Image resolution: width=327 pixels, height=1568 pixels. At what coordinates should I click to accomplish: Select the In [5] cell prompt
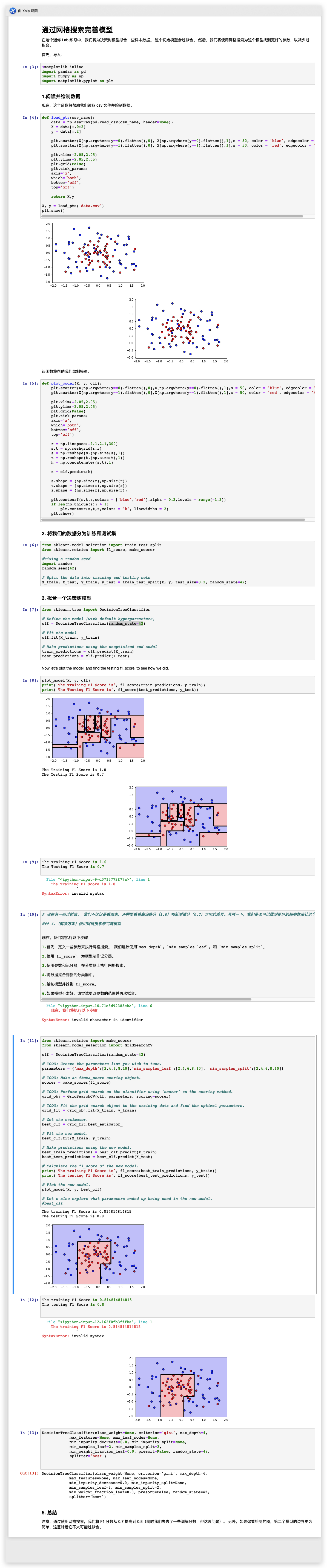30,383
